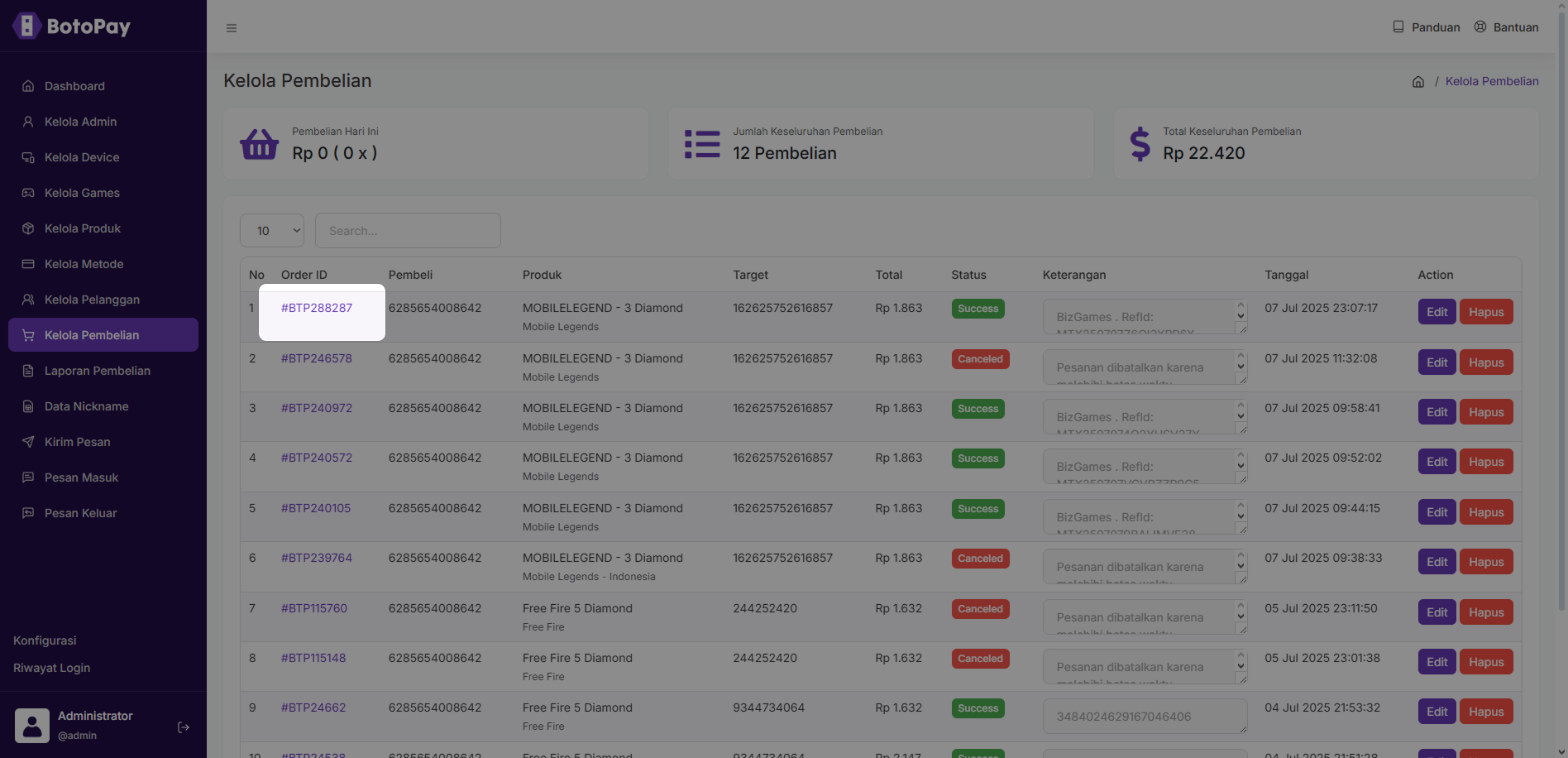Open Bantuan help lifebuoy icon
Screen dimensions: 1568x758
(1480, 26)
